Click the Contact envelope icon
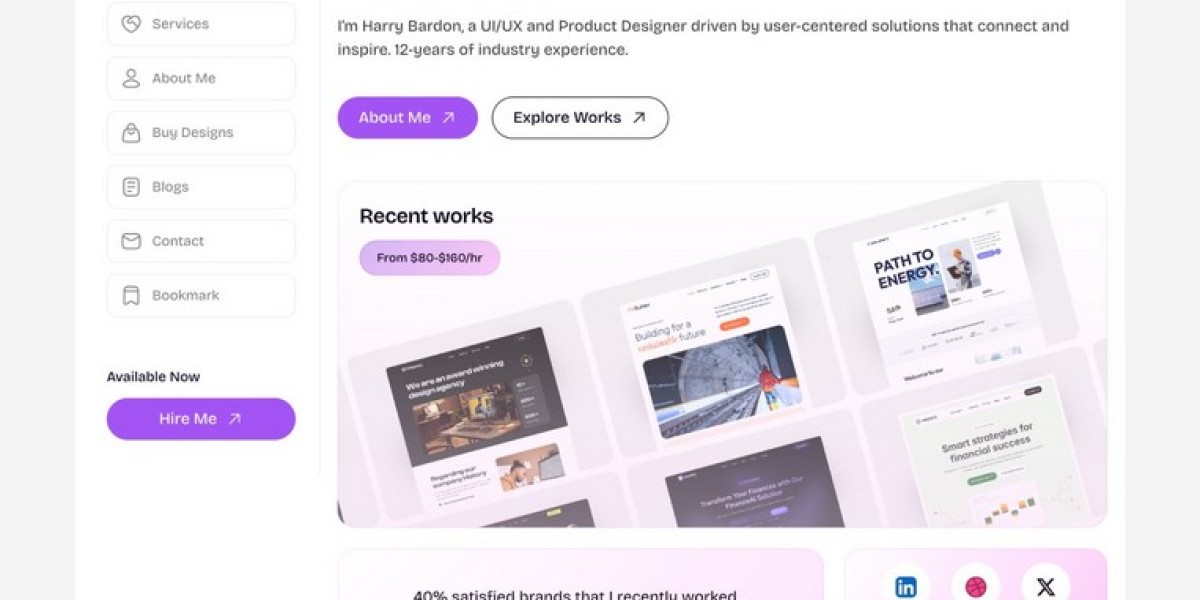This screenshot has height=600, width=1200. point(131,241)
